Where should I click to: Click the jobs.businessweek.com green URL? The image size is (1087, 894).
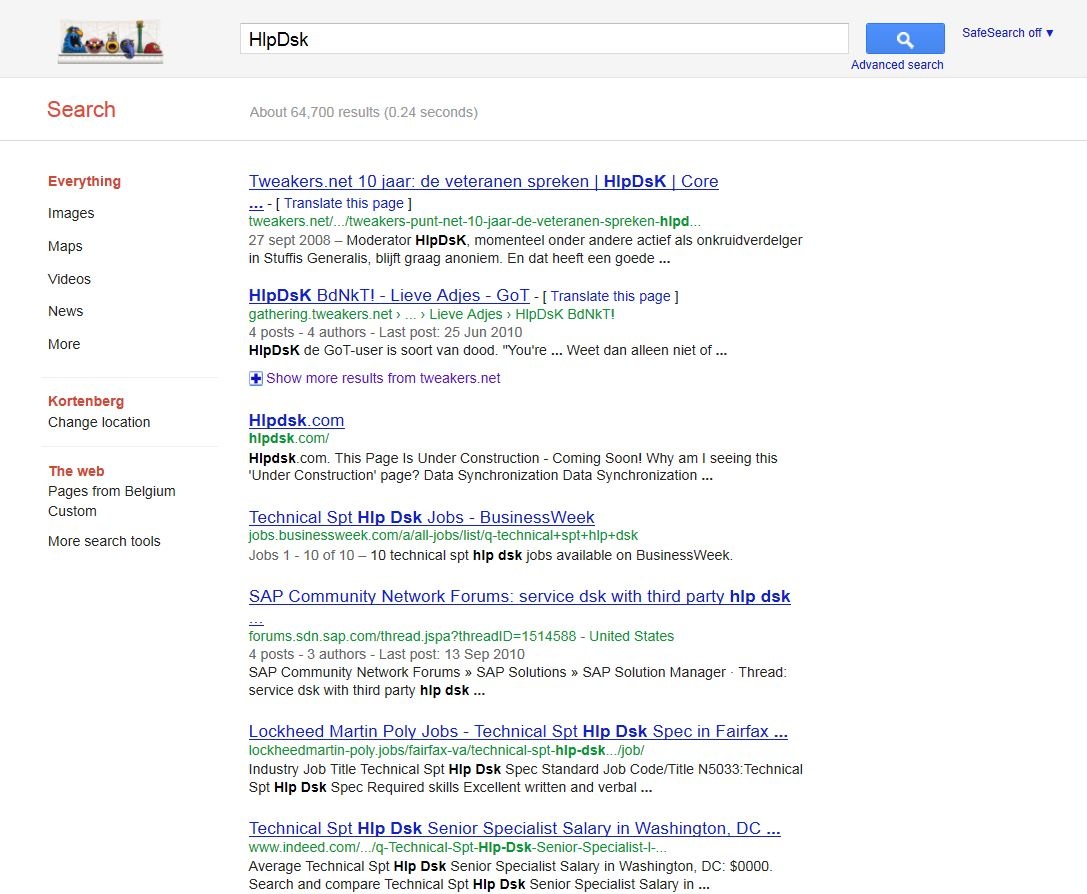click(443, 535)
